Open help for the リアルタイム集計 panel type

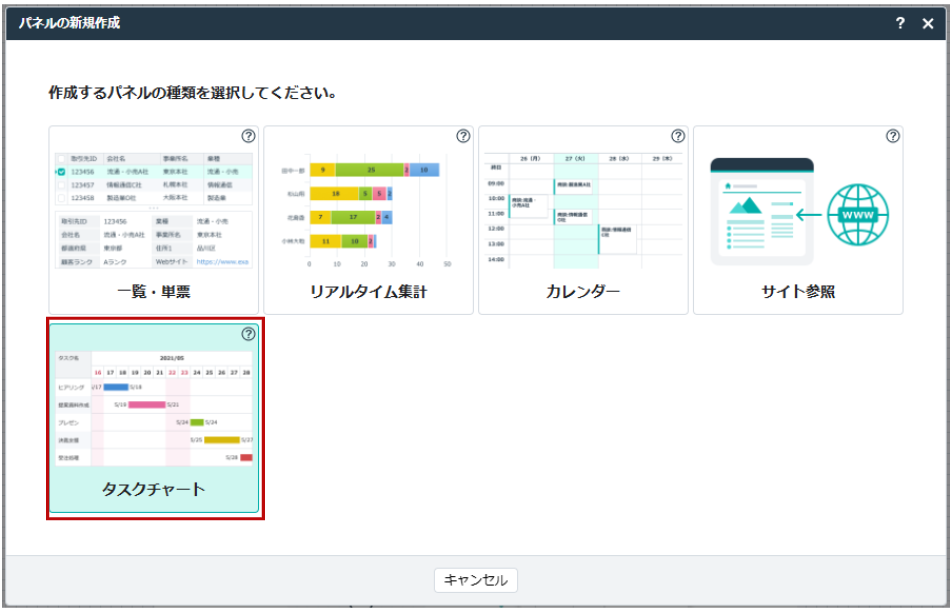[463, 136]
